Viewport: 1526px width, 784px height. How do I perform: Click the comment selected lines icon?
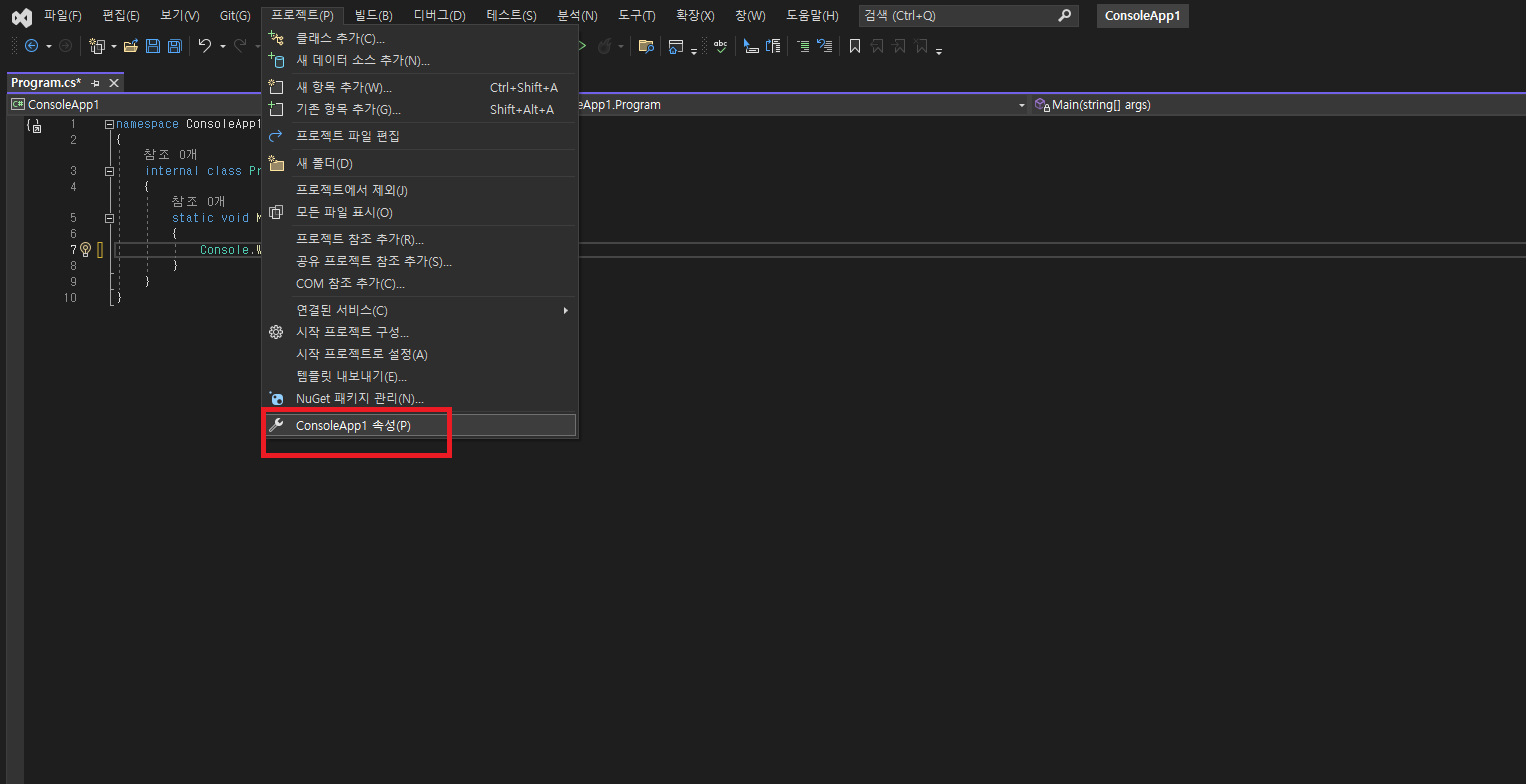click(x=803, y=46)
